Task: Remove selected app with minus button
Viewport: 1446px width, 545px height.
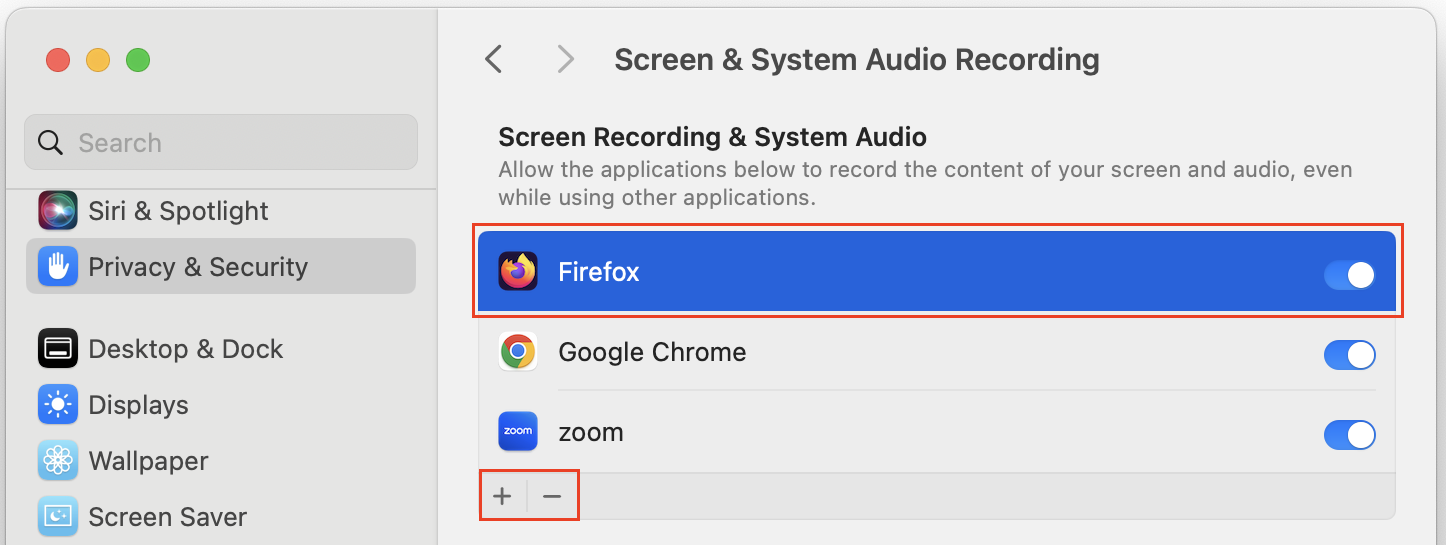Action: pos(552,496)
